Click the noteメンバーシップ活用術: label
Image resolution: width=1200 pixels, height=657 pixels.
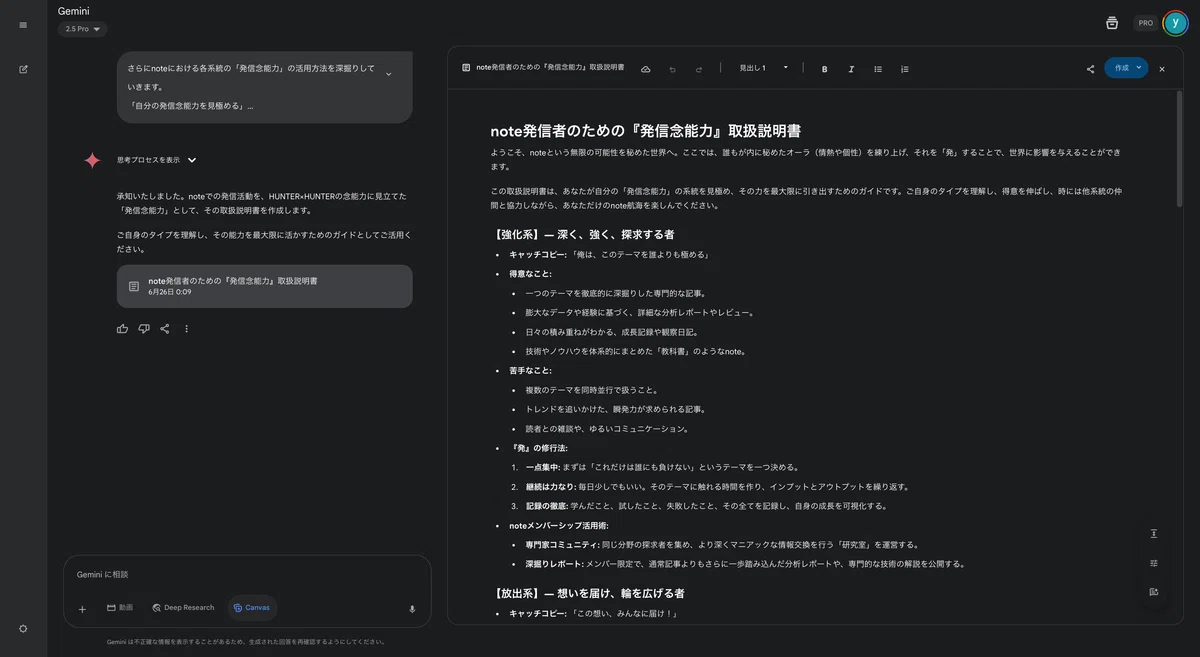(x=558, y=525)
